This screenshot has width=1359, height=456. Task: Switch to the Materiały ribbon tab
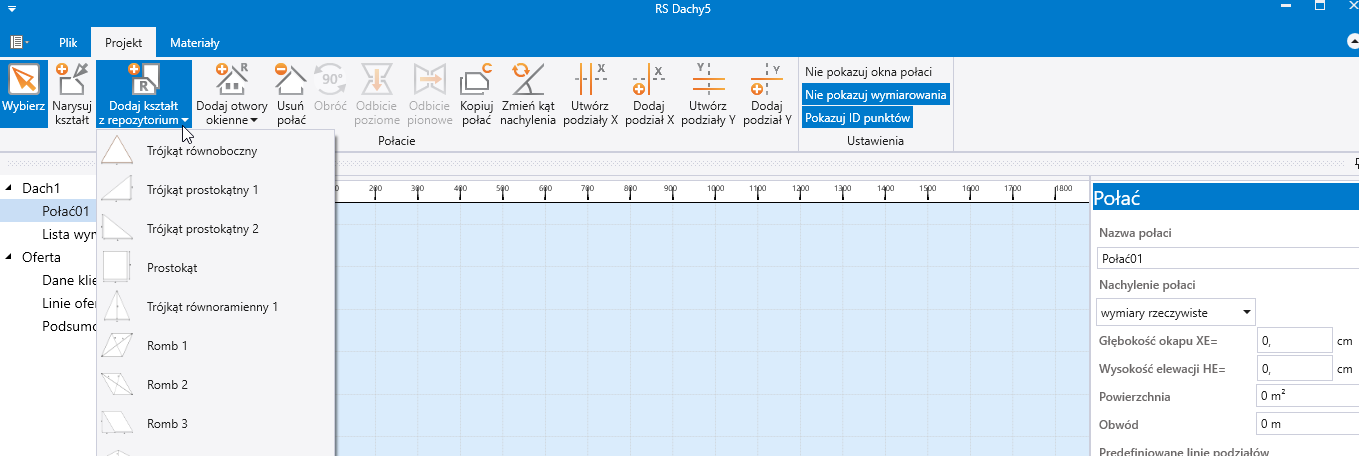point(195,43)
